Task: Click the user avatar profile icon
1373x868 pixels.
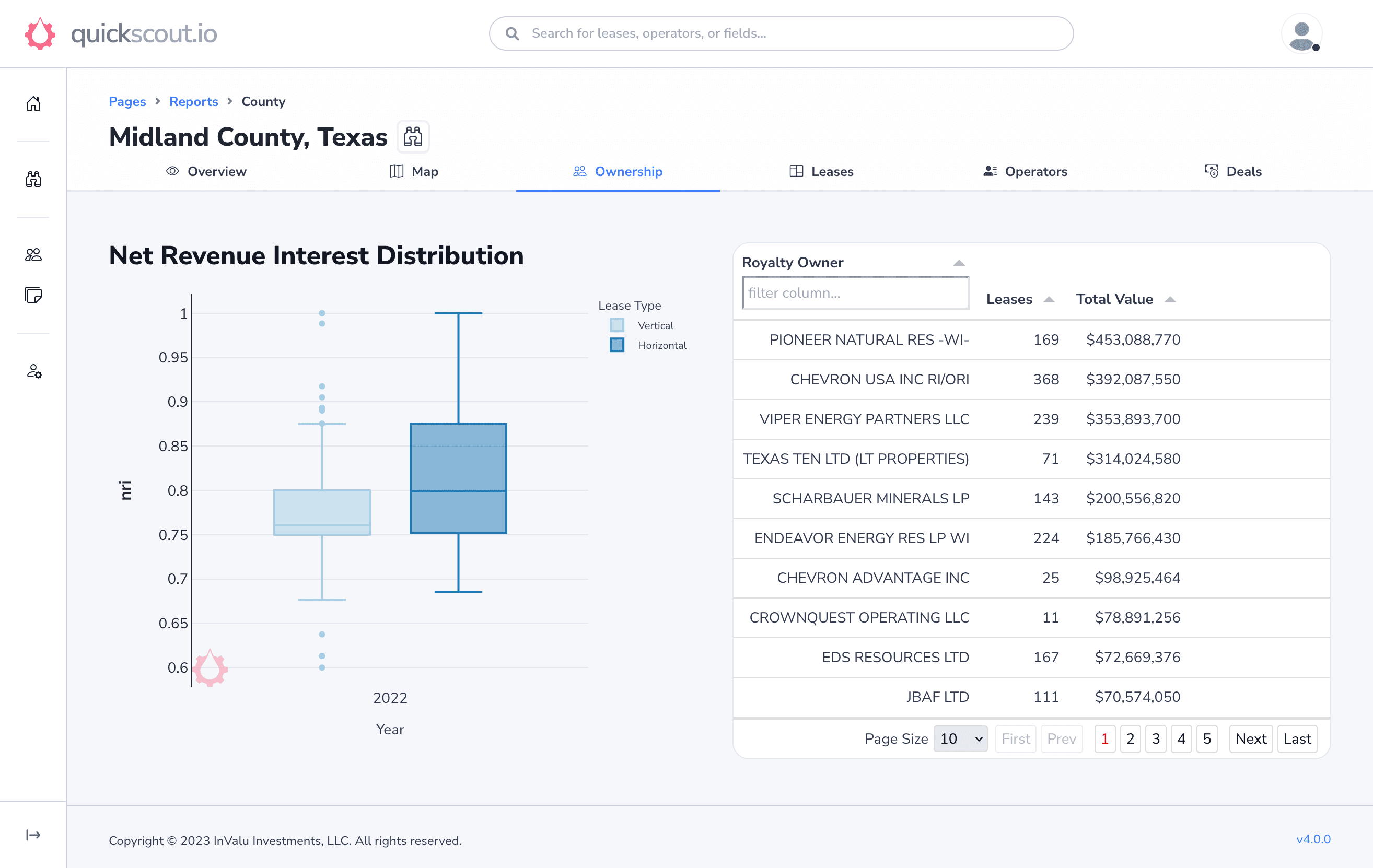Action: 1302,34
